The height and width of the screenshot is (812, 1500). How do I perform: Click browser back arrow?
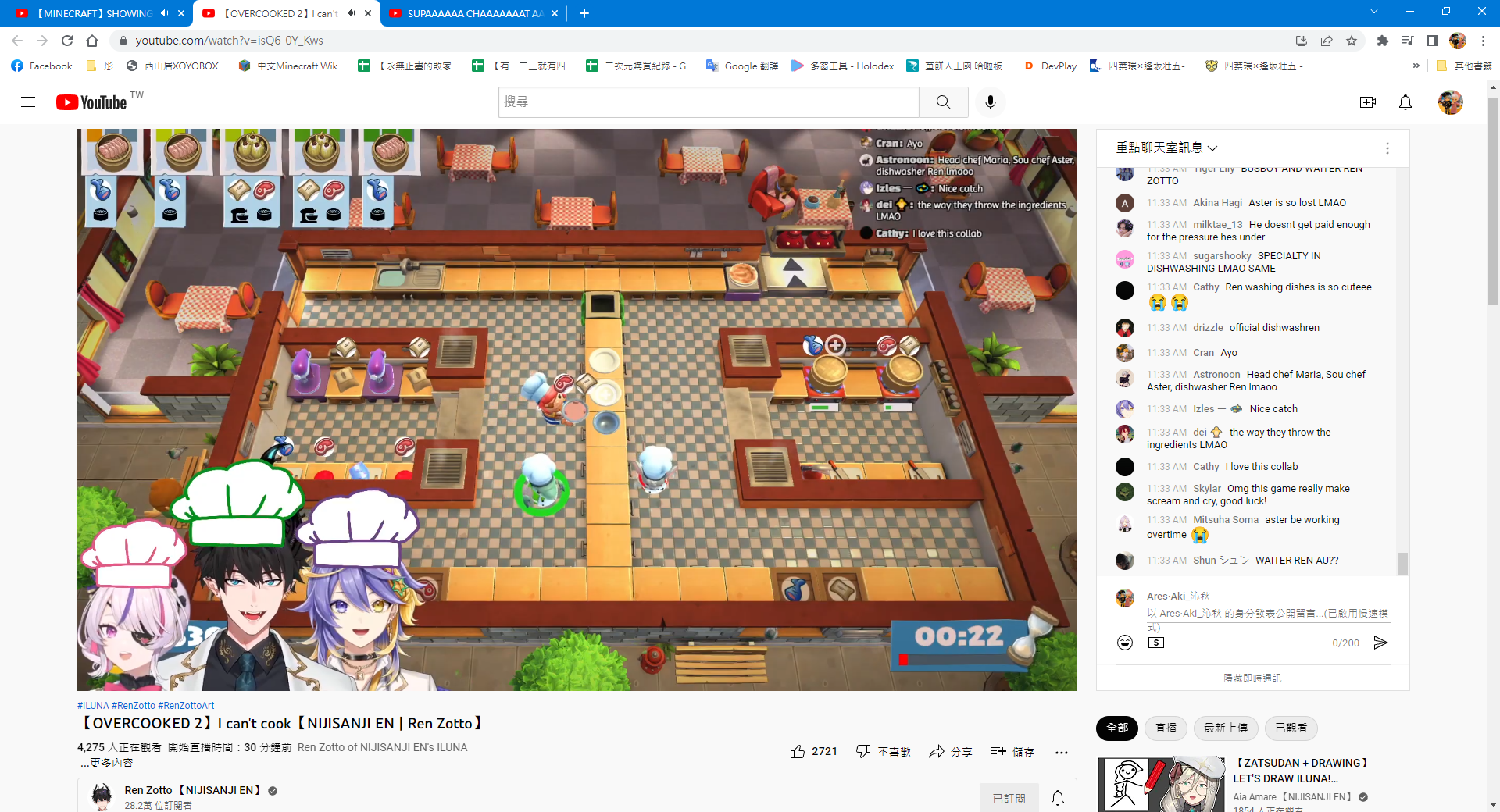[x=17, y=41]
